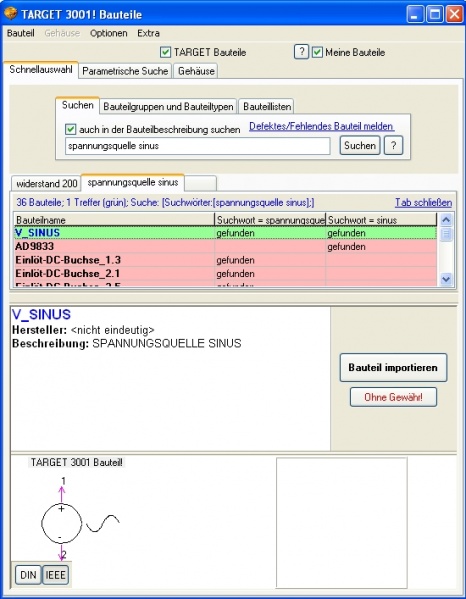466x599 pixels.
Task: Click the TARGET 3001 title bar app icon
Action: (x=10, y=14)
